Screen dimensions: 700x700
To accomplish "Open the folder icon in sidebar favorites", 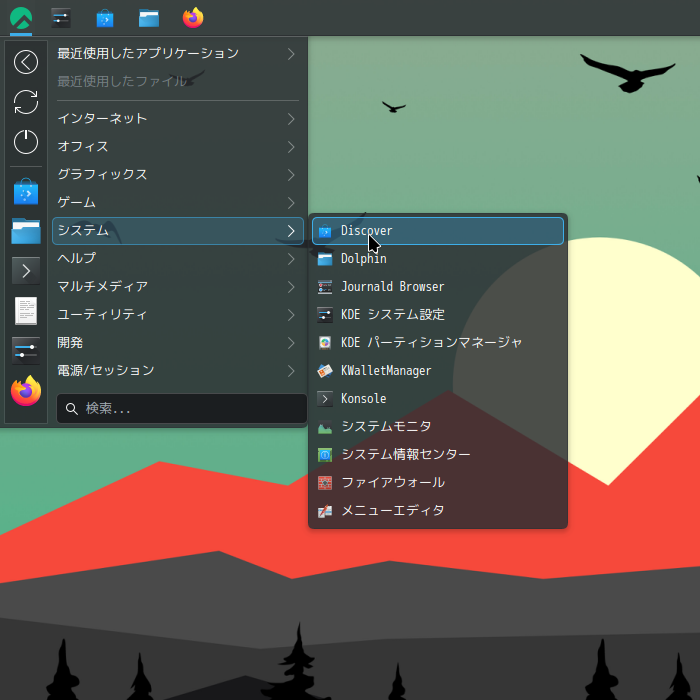I will (26, 231).
